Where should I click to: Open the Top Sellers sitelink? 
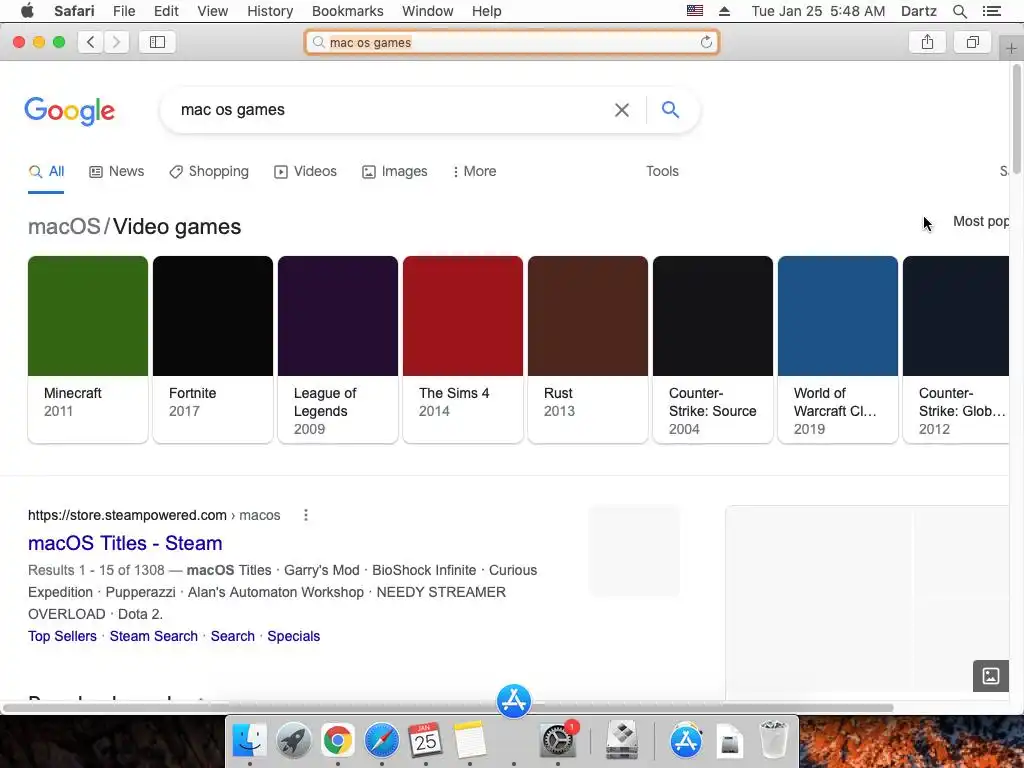pos(62,636)
